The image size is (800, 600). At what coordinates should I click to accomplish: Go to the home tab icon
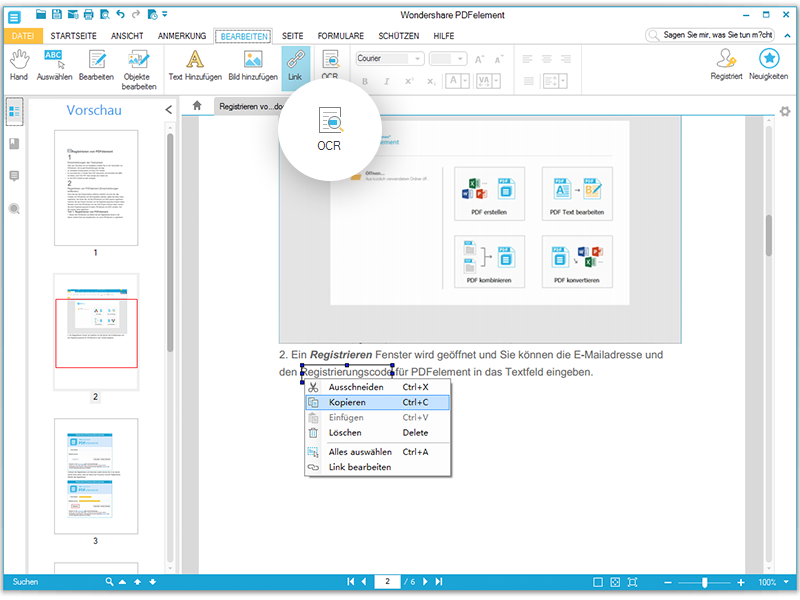point(197,105)
